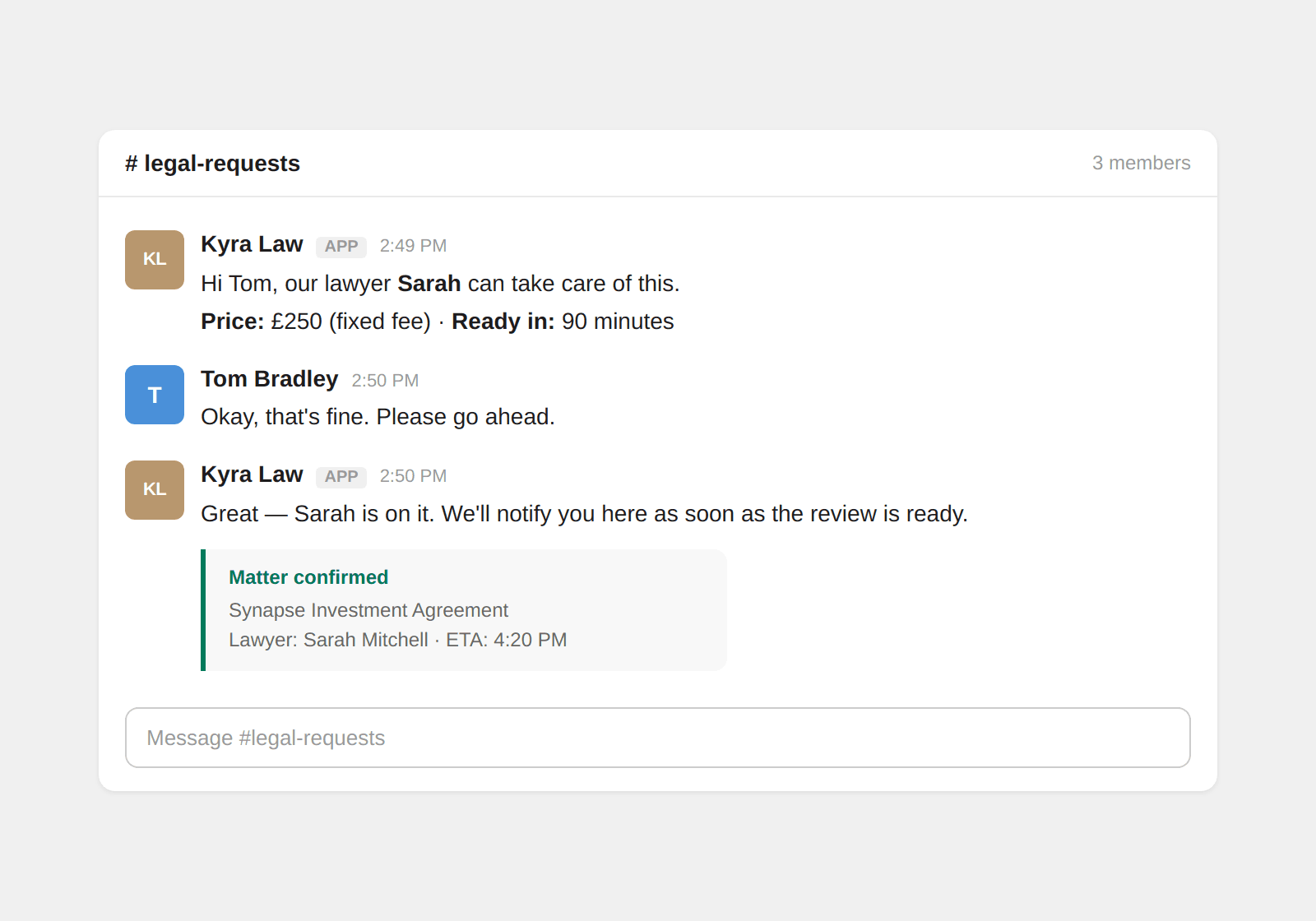Image resolution: width=1316 pixels, height=921 pixels.
Task: Open the 3 members list
Action: coord(1140,163)
